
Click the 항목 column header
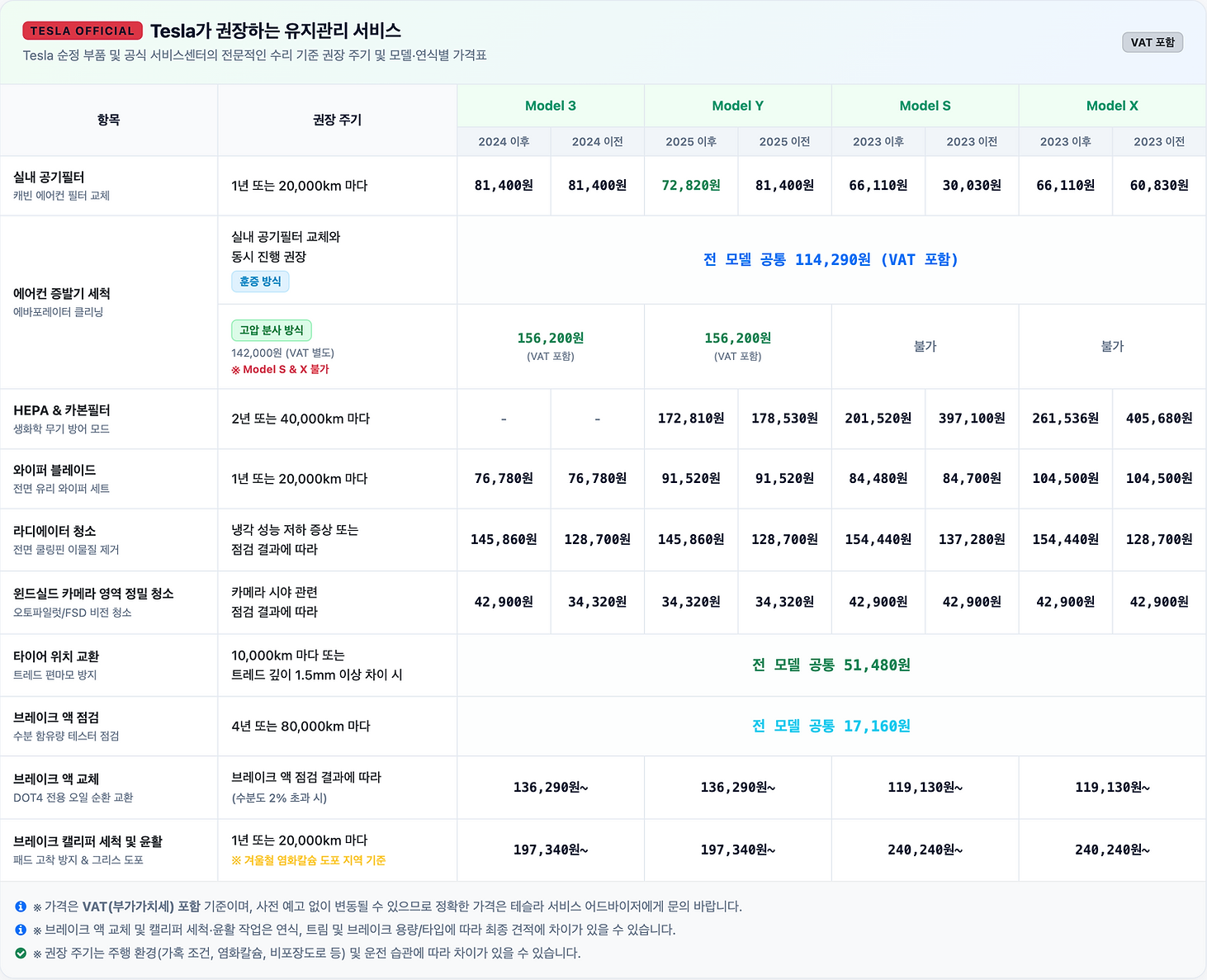(x=109, y=120)
